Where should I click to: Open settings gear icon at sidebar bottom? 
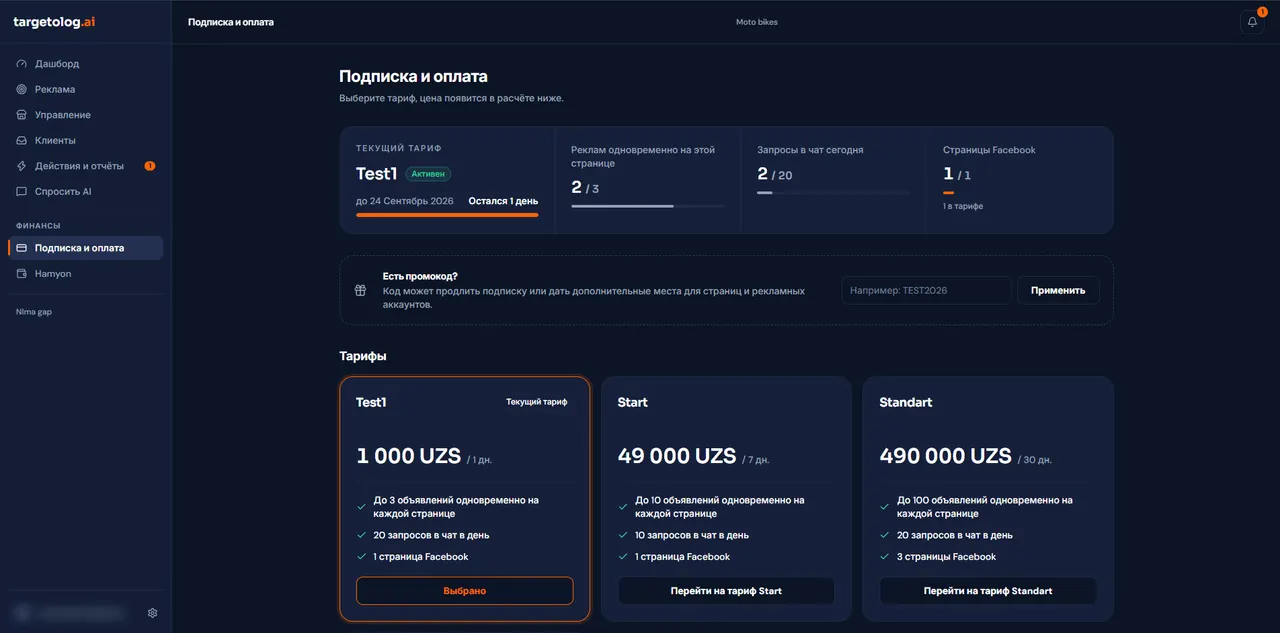[153, 613]
